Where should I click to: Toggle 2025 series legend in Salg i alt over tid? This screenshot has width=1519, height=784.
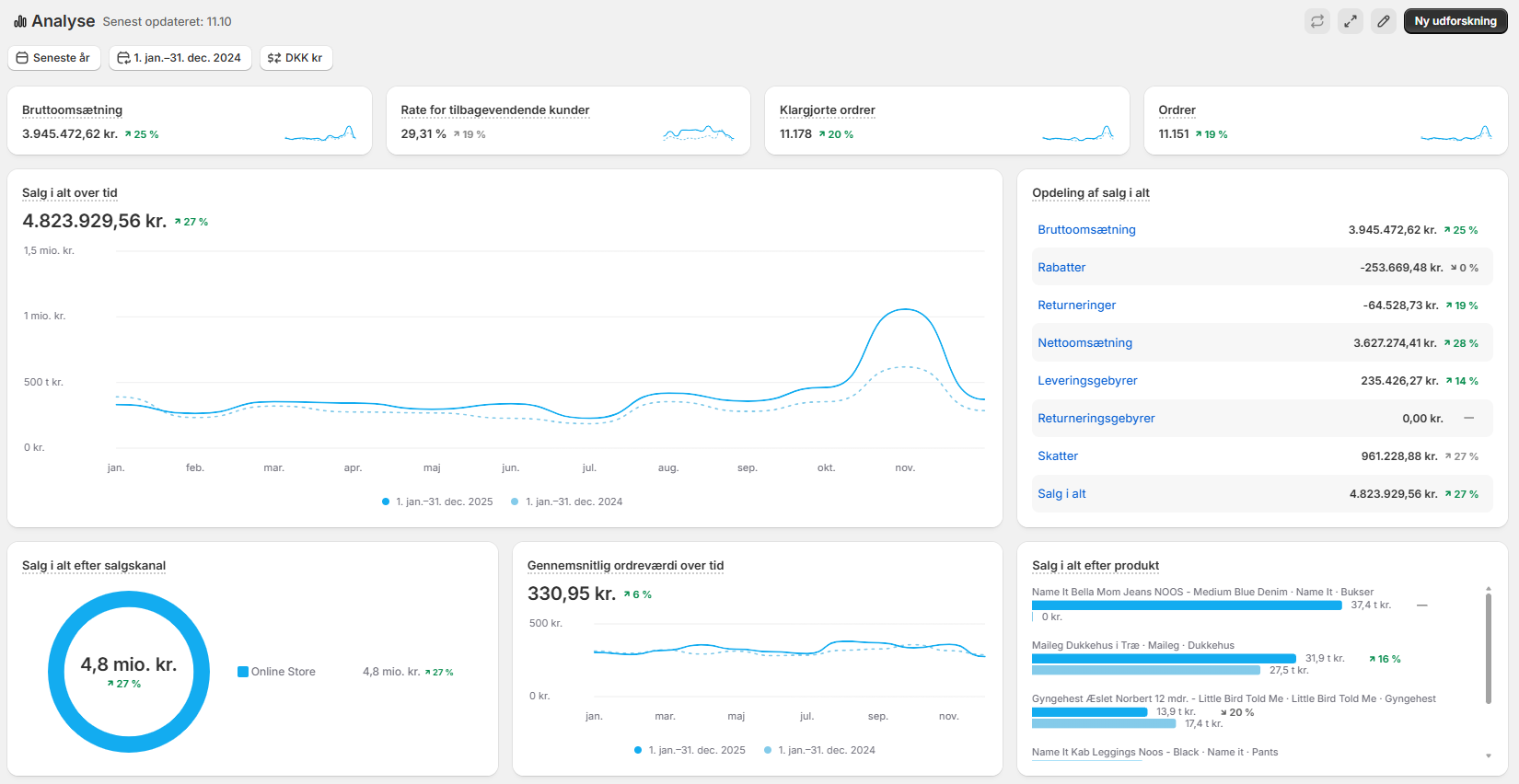coord(437,502)
